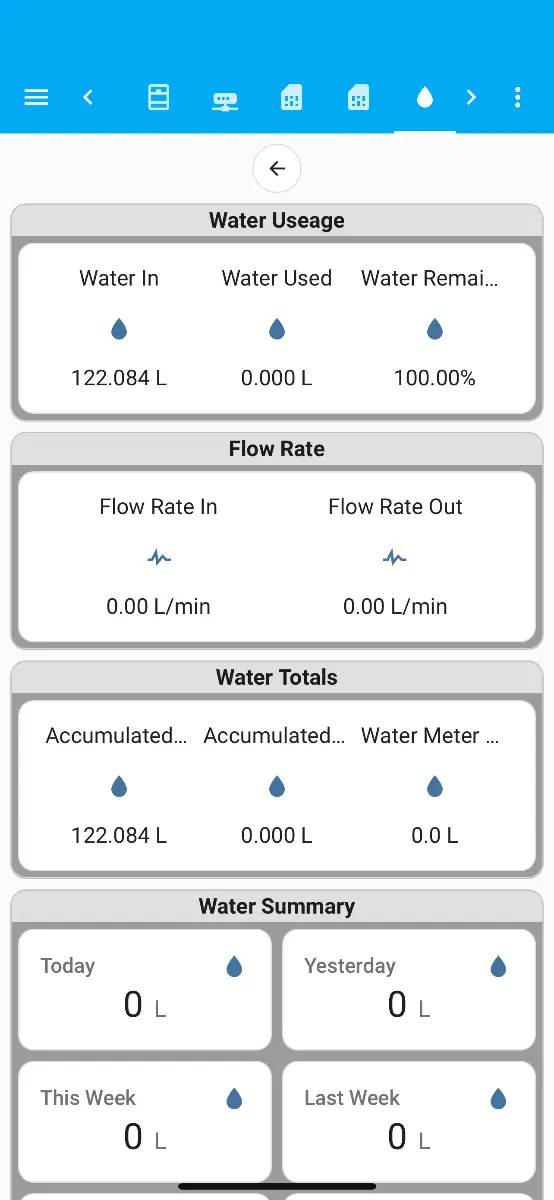Tap the Flow Rate Out pulse icon
554x1200 pixels.
click(x=395, y=558)
